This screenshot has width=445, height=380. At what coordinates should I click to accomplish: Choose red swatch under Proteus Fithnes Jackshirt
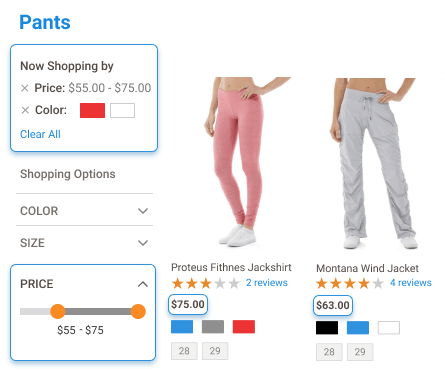point(244,327)
